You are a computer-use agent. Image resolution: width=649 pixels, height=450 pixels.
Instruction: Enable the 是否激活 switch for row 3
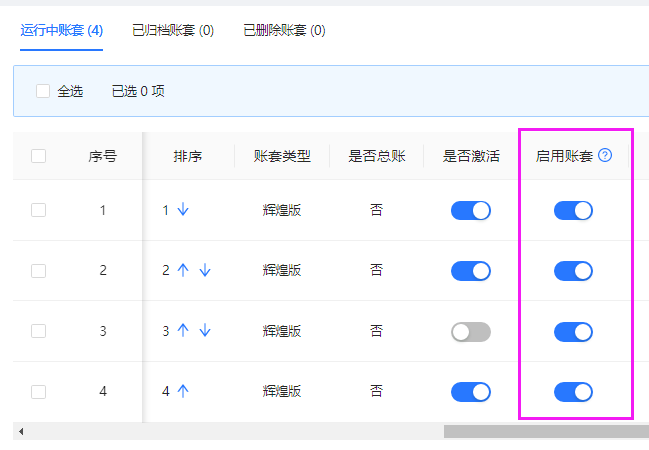[x=471, y=331]
